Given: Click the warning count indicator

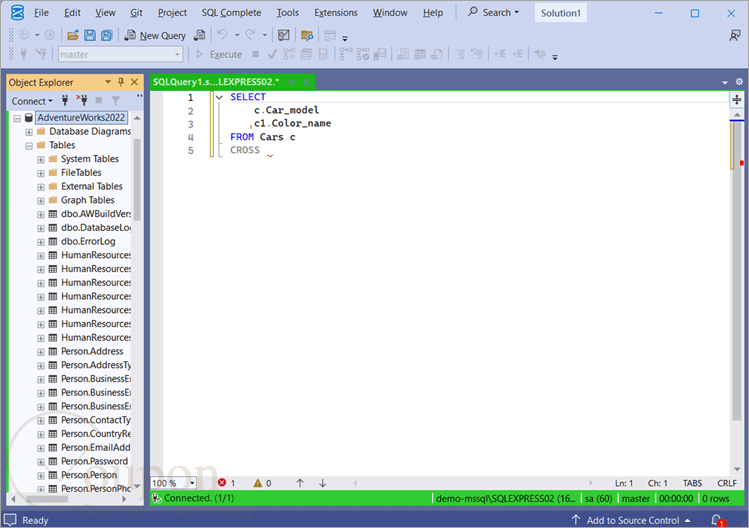Looking at the screenshot, I should 262,483.
